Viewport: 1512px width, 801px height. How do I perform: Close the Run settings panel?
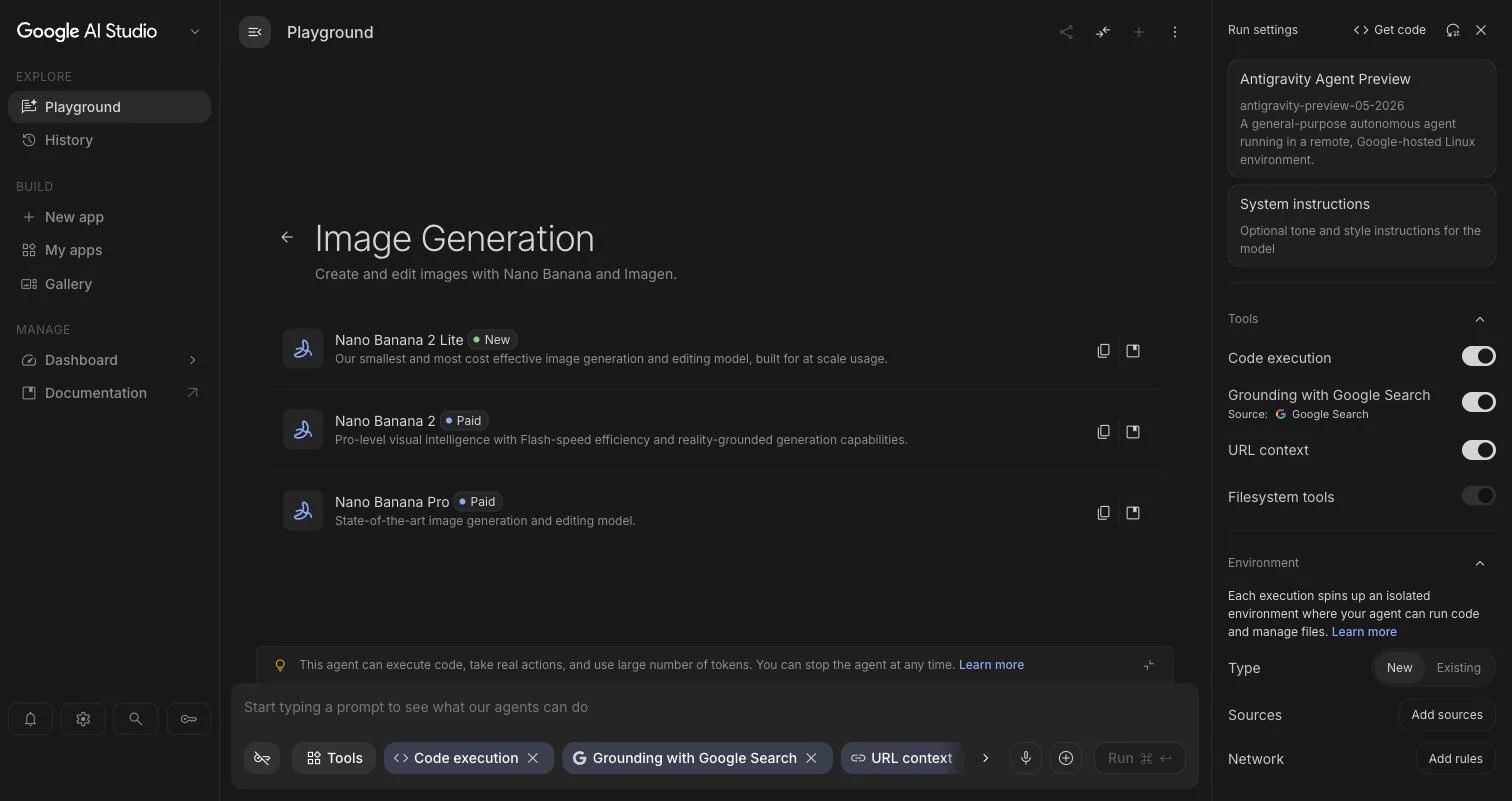[1481, 30]
